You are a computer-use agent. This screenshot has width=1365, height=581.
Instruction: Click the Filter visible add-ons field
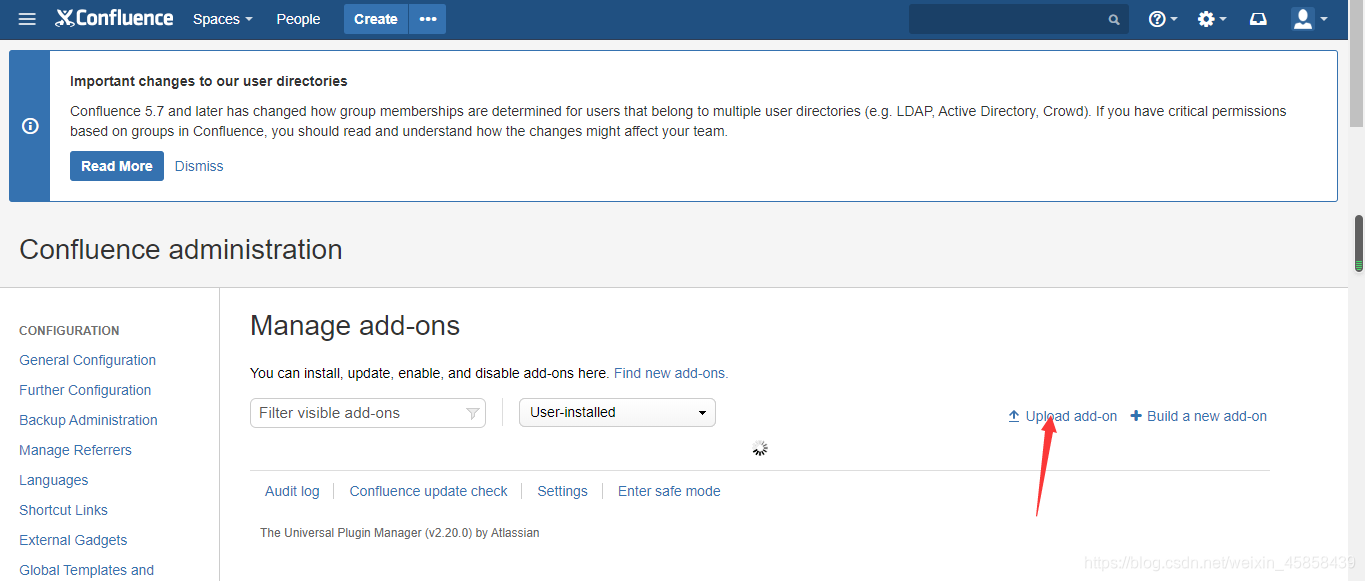(x=367, y=413)
